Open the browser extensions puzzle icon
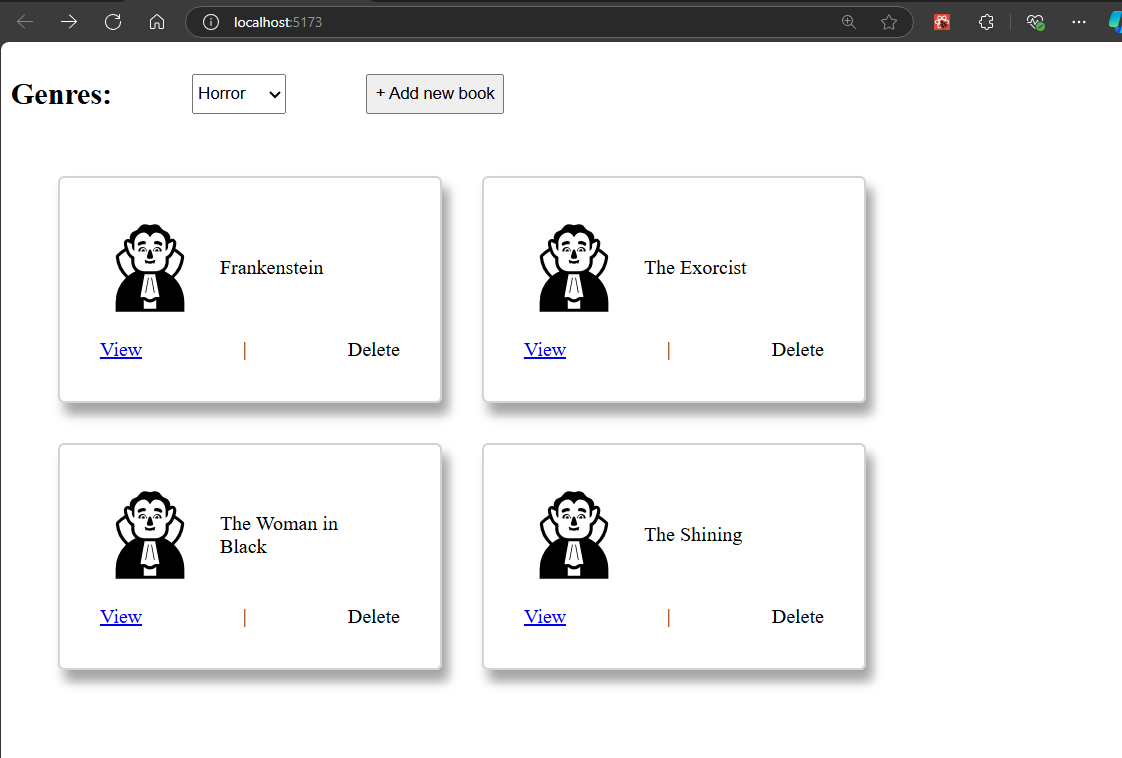Viewport: 1122px width, 758px height. [x=986, y=22]
